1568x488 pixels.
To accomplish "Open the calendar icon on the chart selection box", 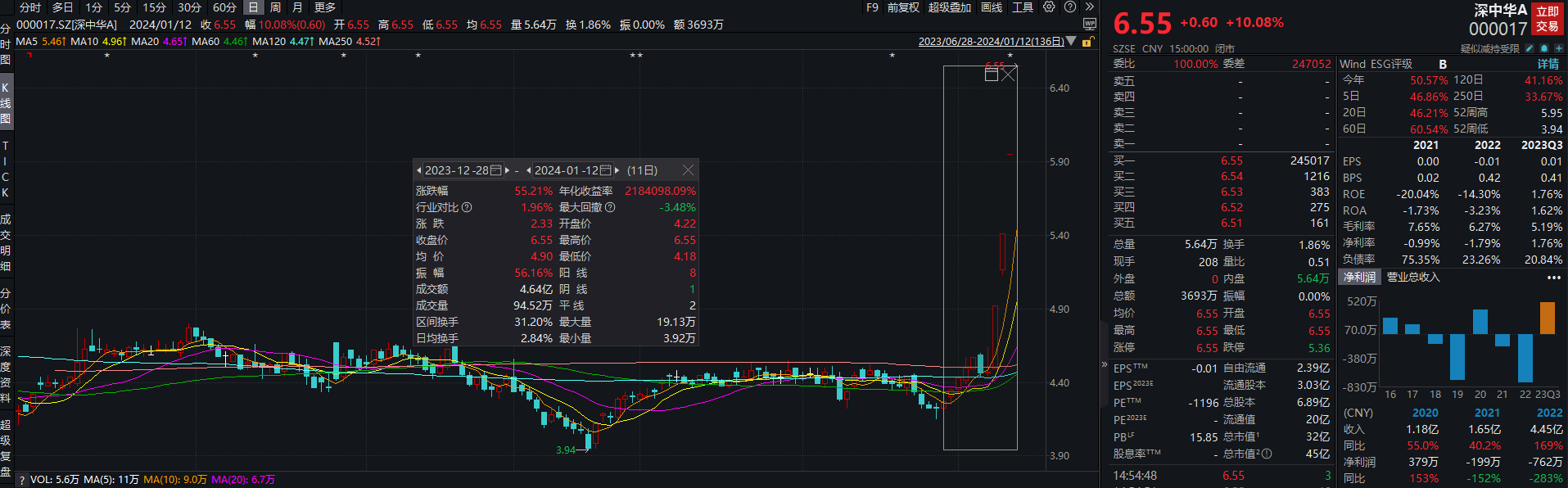I will coord(992,74).
